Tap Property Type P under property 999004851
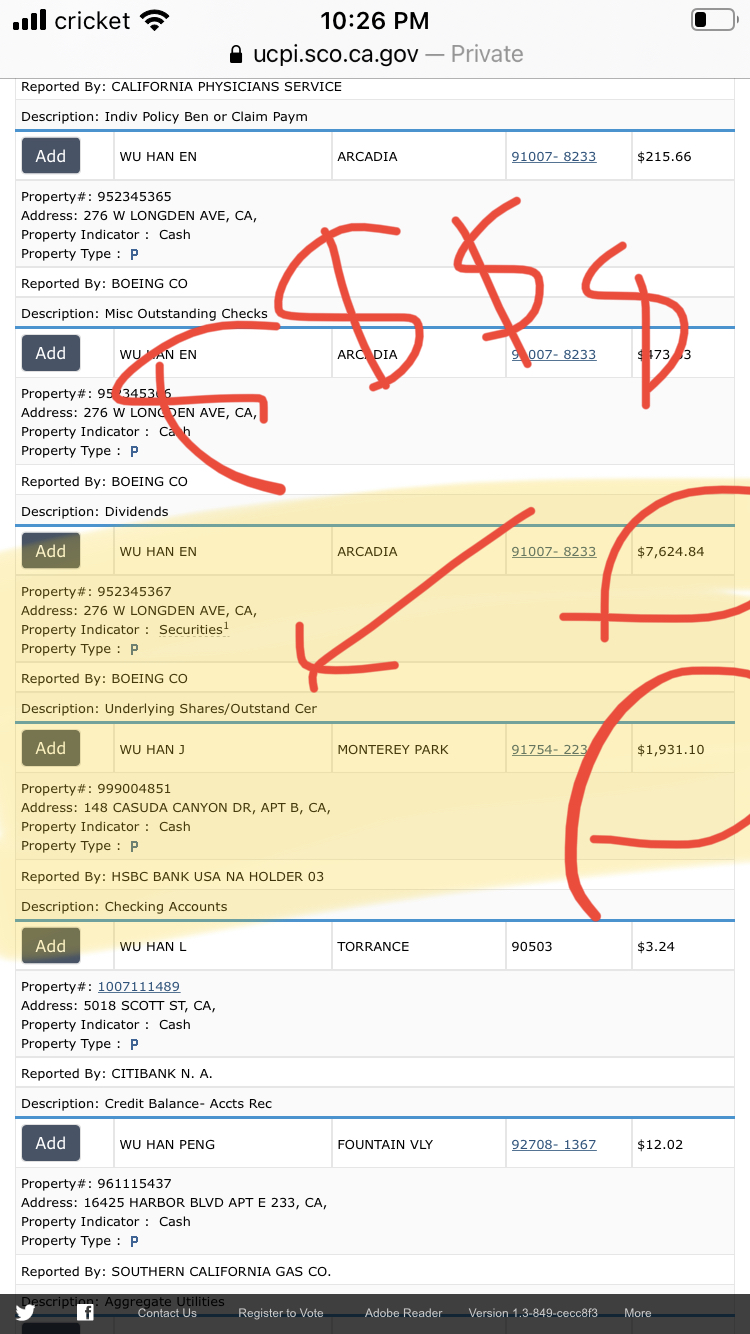 pos(134,846)
